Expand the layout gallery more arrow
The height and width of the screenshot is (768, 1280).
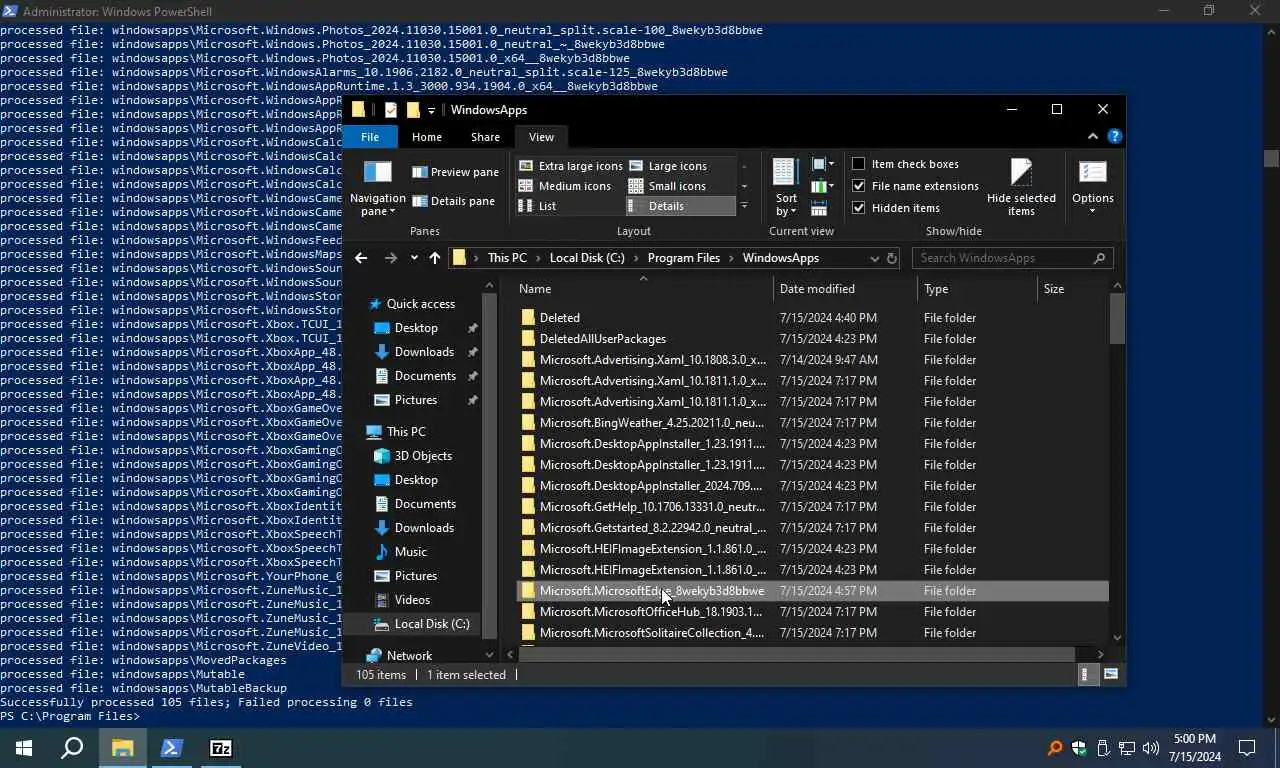(744, 206)
